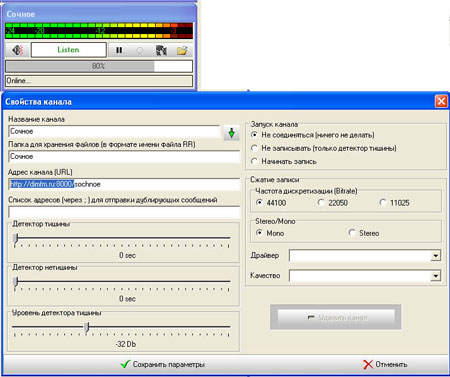This screenshot has width=450, height=377.
Task: Click the speaker mute icon in the Сочное panel
Action: pos(17,50)
